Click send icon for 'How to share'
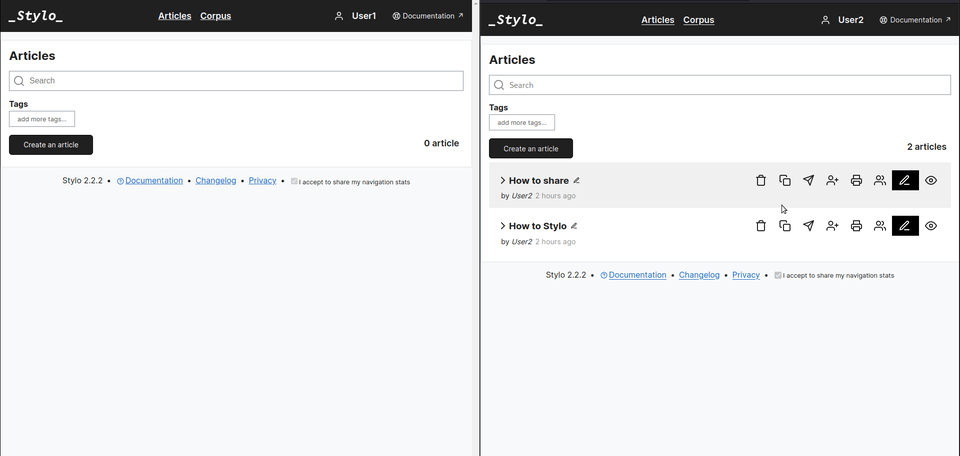Image resolution: width=960 pixels, height=456 pixels. 808,181
